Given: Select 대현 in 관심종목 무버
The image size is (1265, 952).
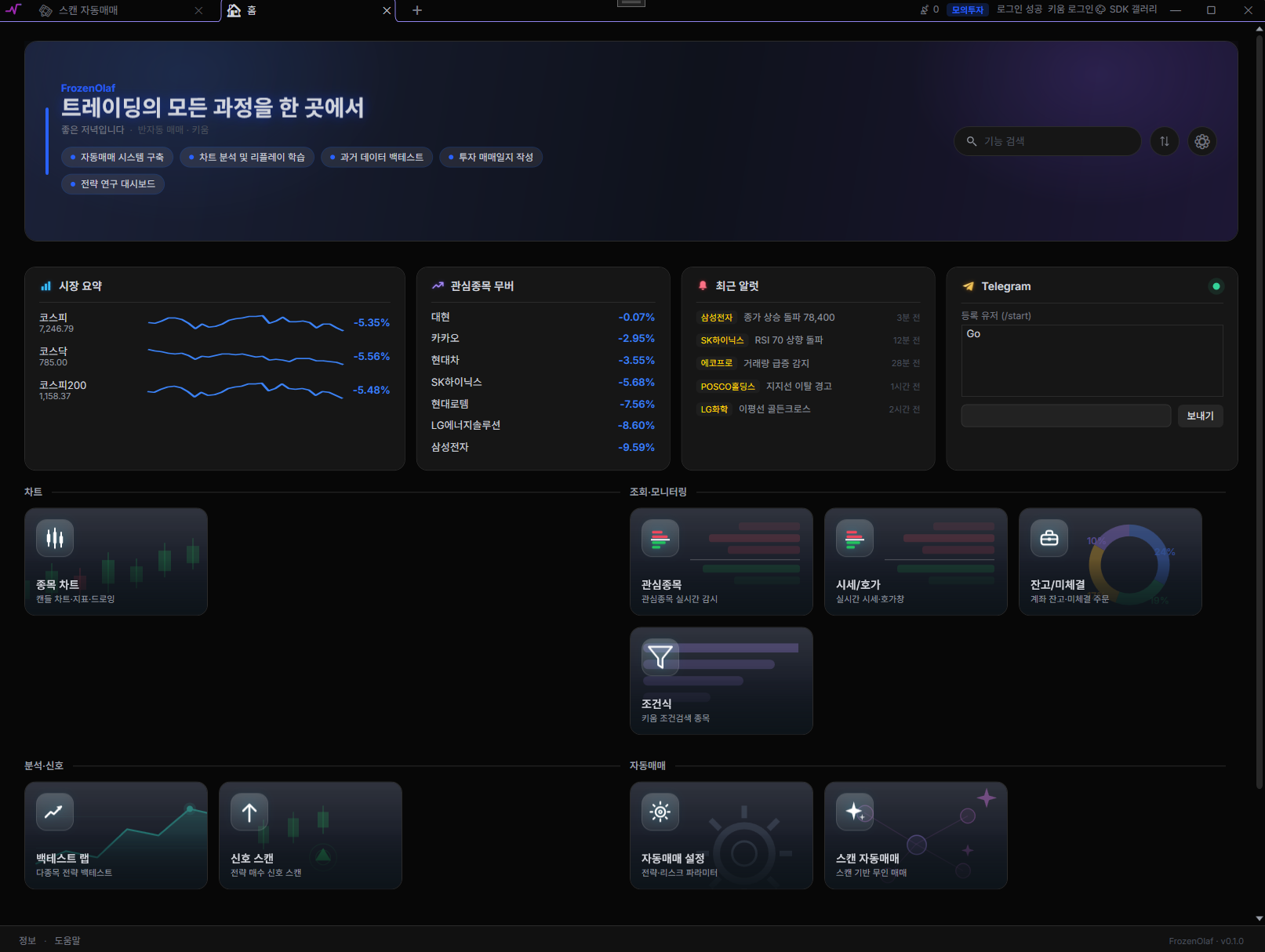Looking at the screenshot, I should (x=543, y=317).
